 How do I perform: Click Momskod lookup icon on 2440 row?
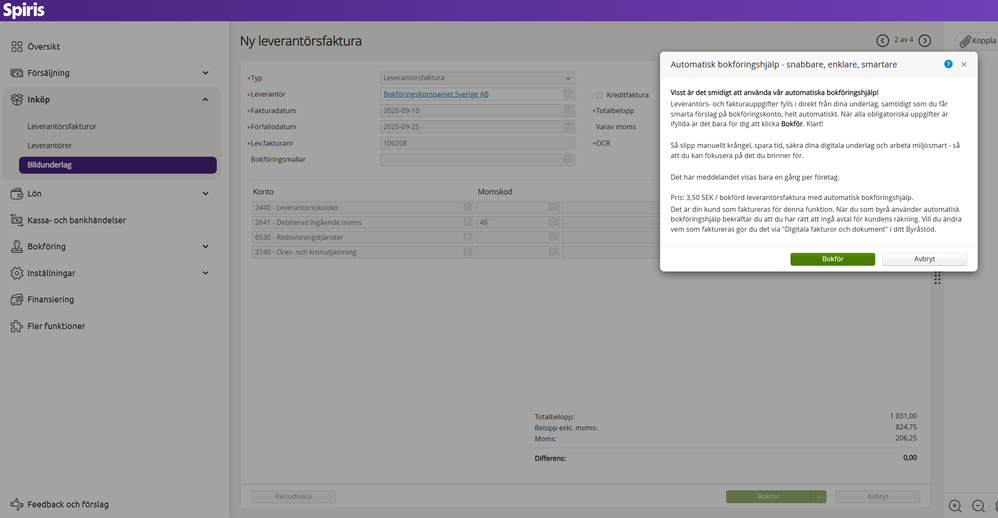click(x=554, y=207)
